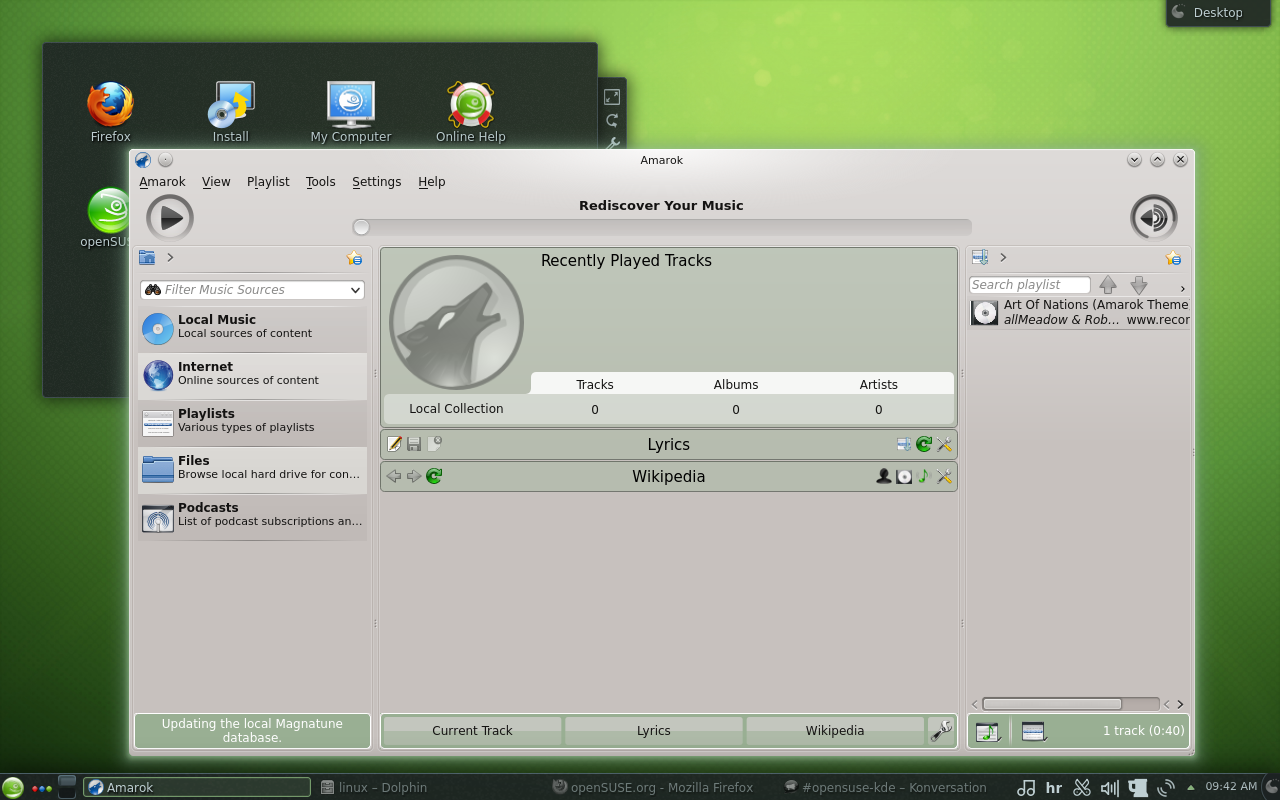This screenshot has width=1280, height=800.
Task: Open applet configuration wrench at bottom toolbar
Action: pos(941,730)
